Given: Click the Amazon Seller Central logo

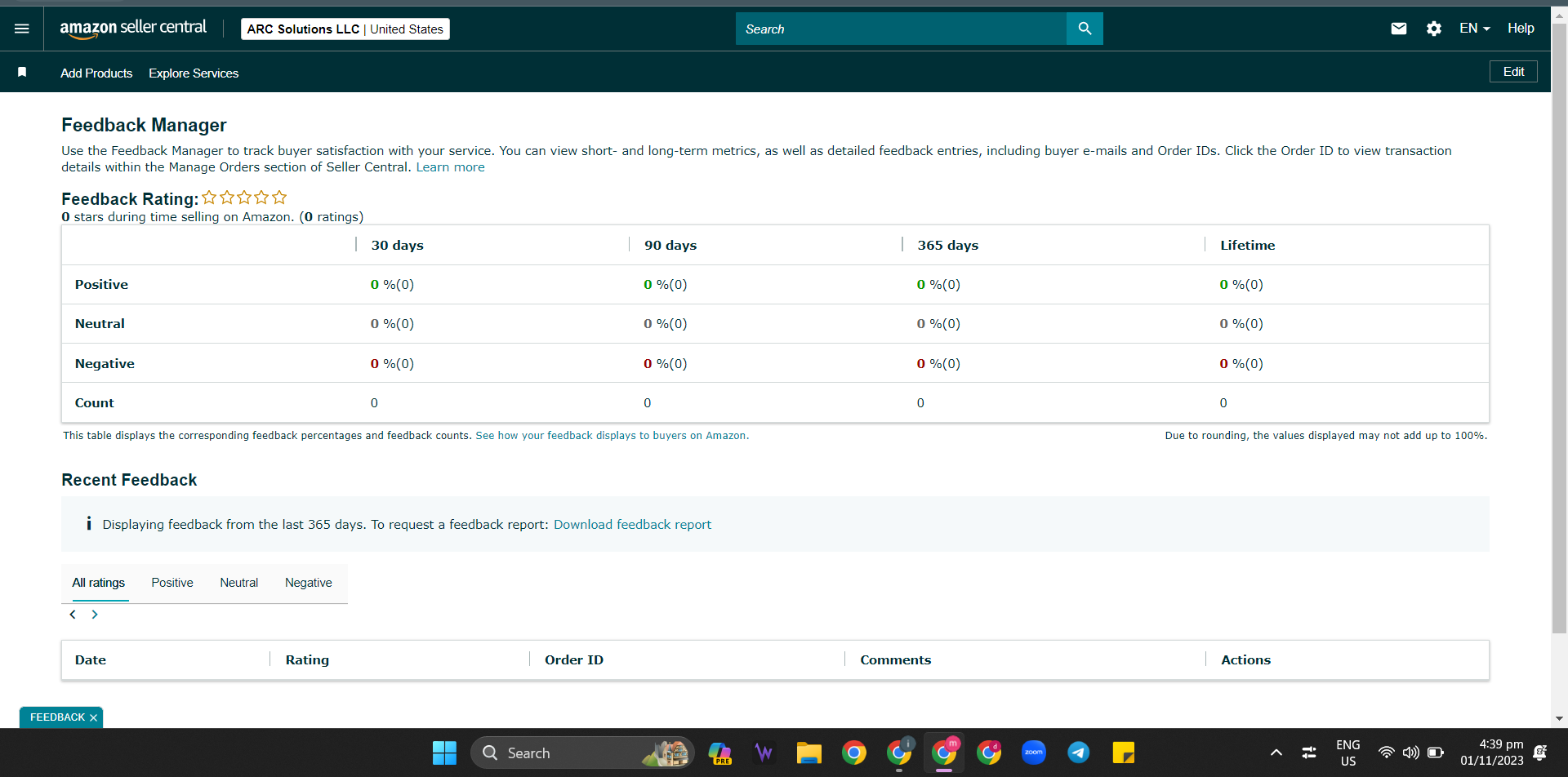Looking at the screenshot, I should (x=133, y=29).
